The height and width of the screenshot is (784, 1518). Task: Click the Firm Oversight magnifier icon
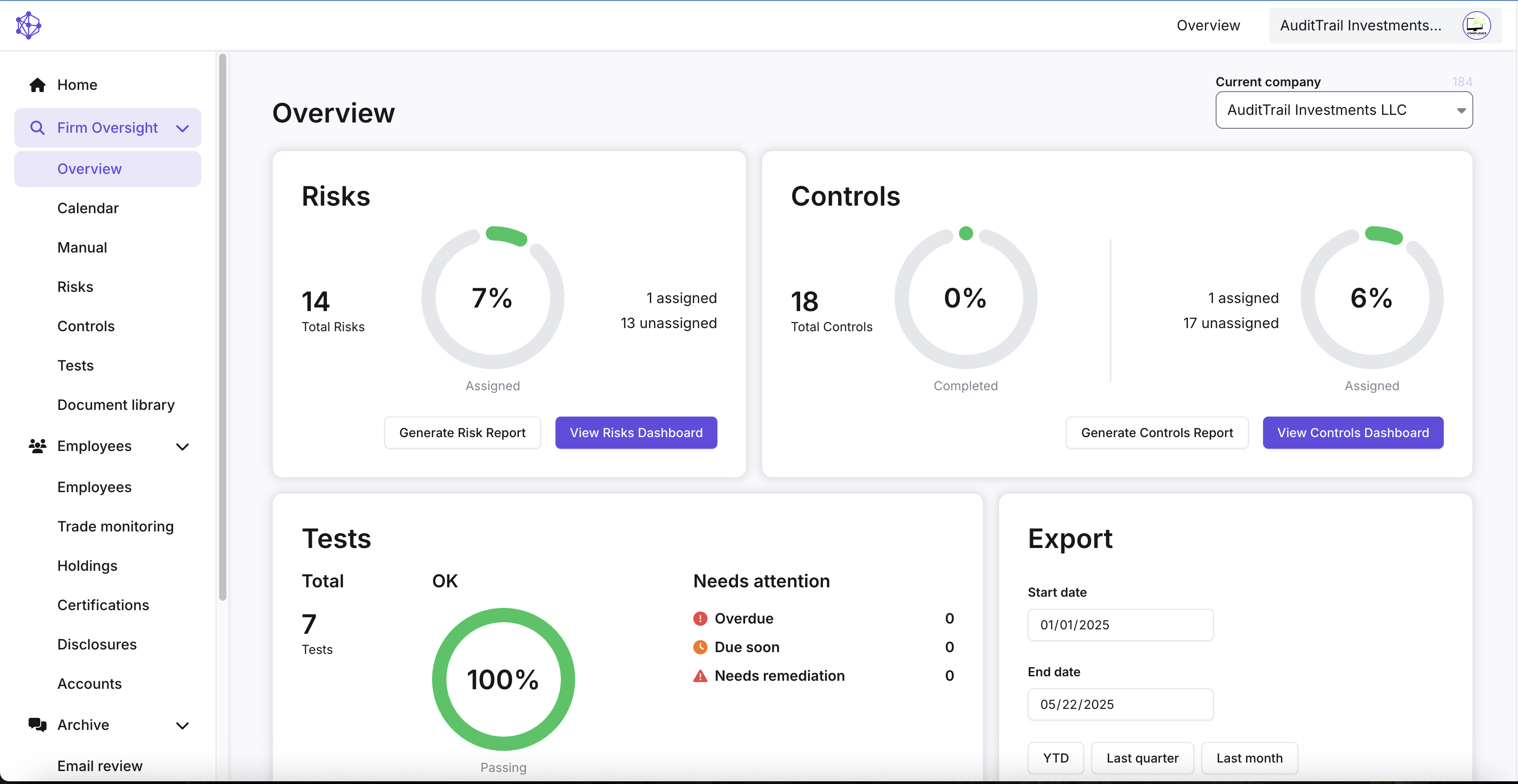[x=37, y=128]
